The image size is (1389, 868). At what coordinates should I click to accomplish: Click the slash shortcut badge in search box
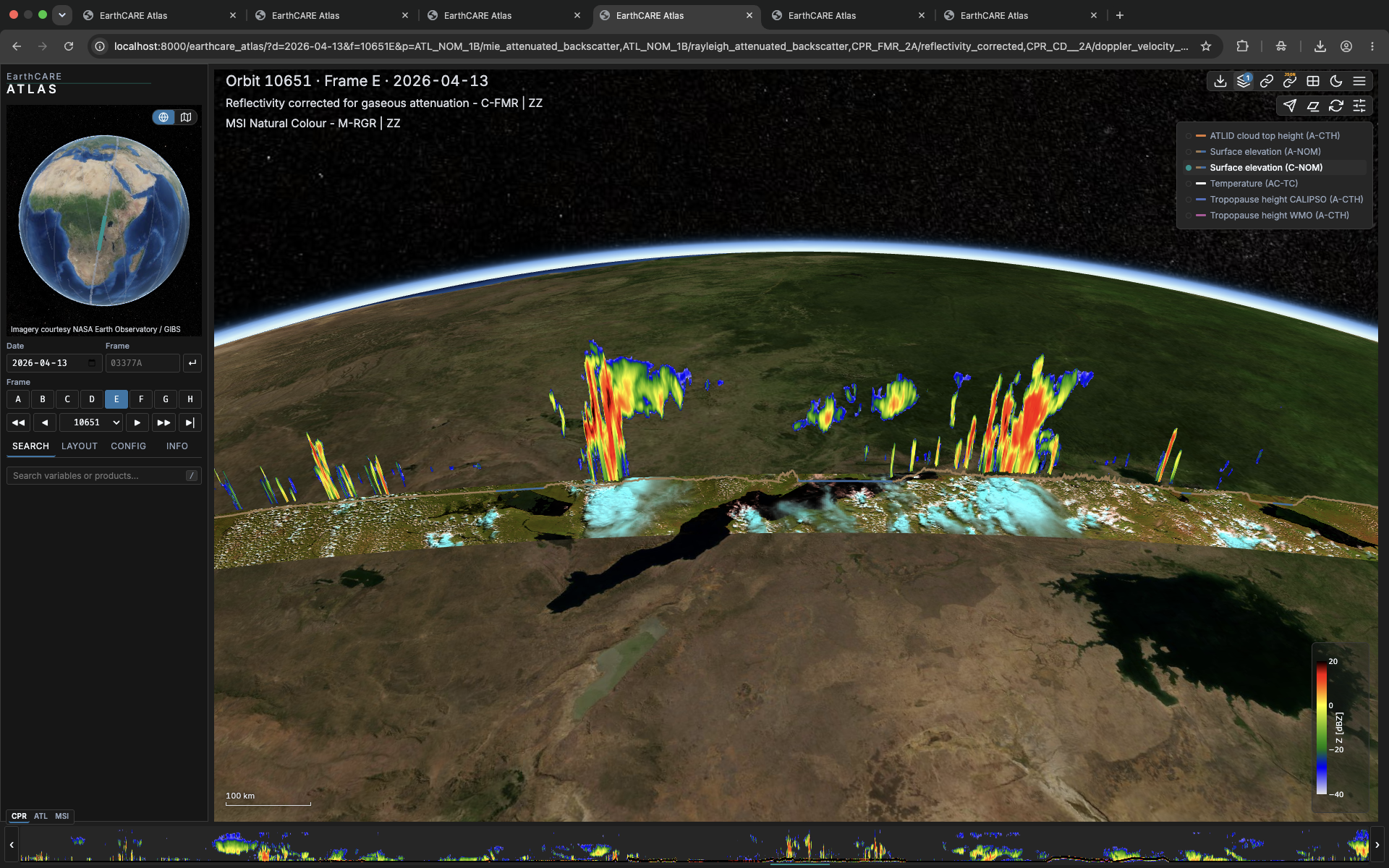coord(192,475)
